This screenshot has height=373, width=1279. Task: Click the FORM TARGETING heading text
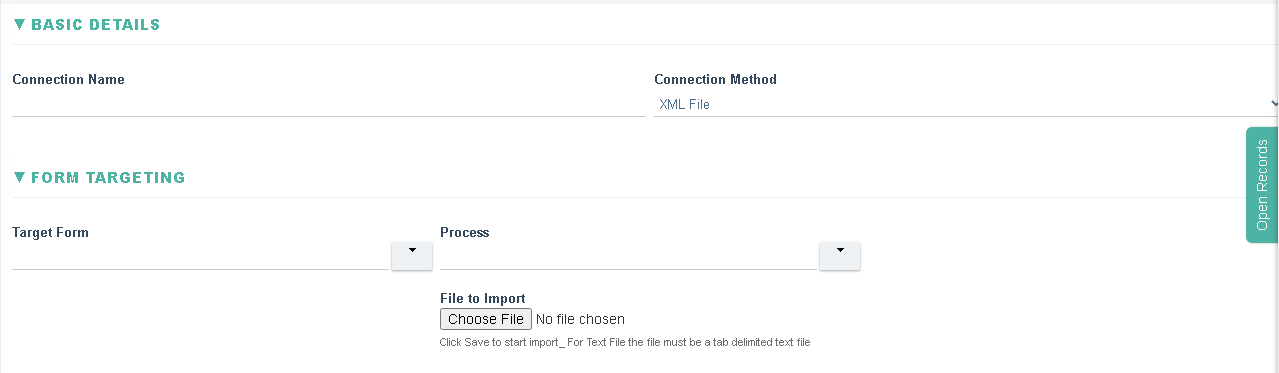[x=108, y=178]
